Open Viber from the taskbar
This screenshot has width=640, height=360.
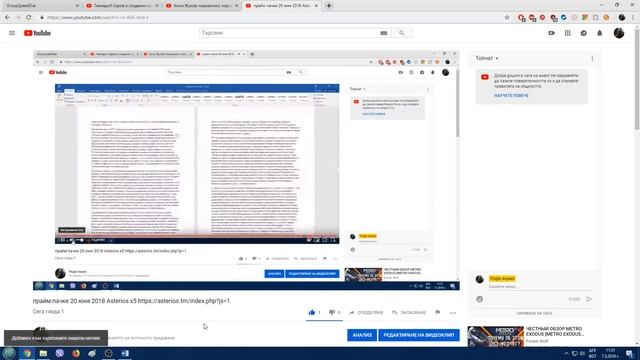coord(60,353)
